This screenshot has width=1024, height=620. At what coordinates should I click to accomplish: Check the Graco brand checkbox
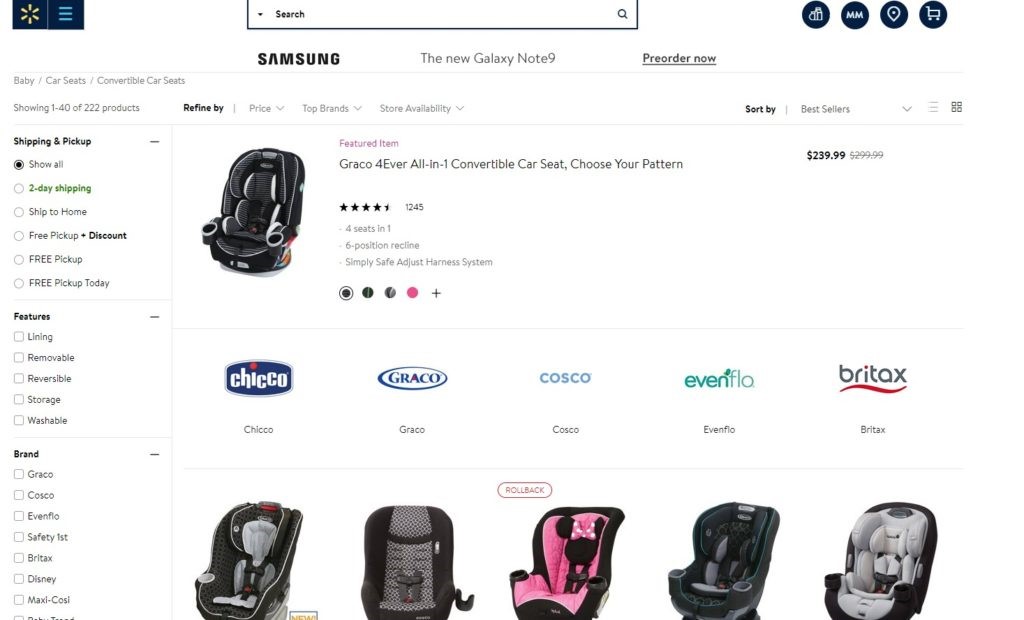click(19, 474)
